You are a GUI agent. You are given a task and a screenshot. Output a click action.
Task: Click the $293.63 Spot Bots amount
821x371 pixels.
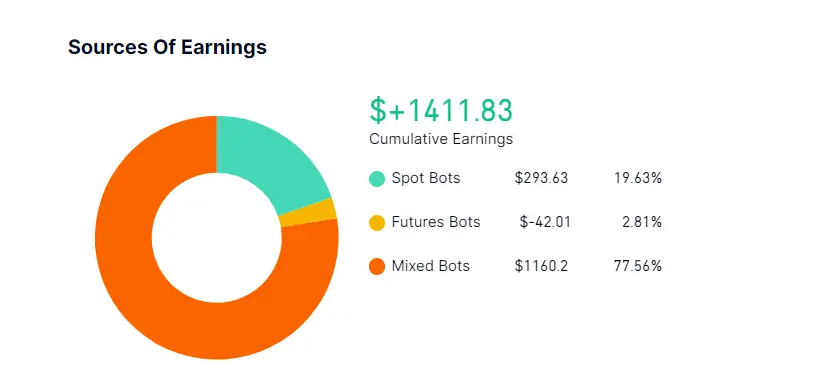click(x=541, y=178)
